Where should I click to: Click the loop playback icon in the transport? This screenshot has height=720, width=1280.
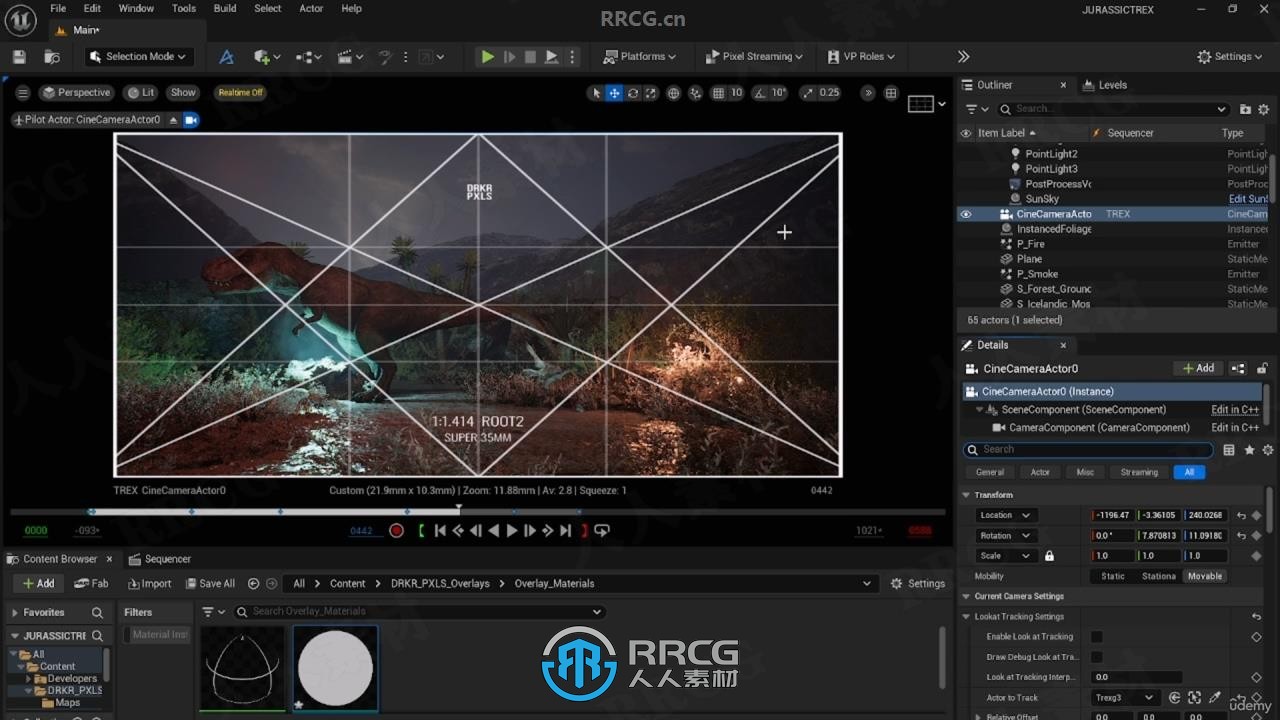[602, 531]
